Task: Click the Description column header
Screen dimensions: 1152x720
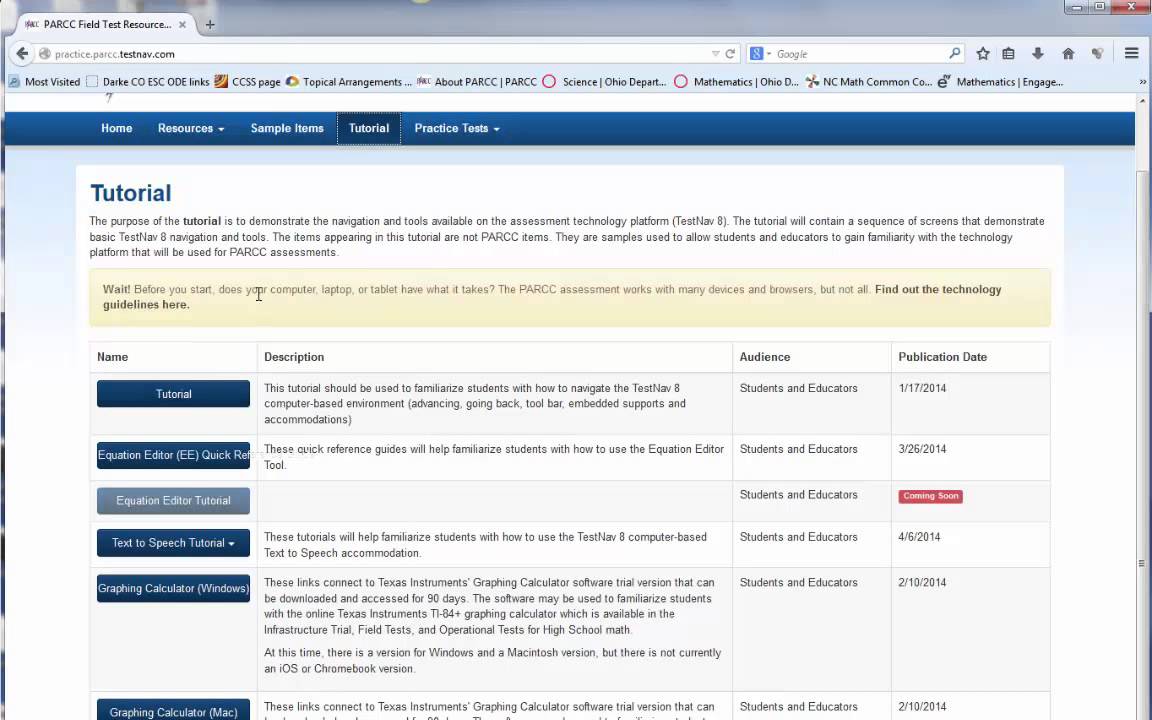Action: coord(294,357)
